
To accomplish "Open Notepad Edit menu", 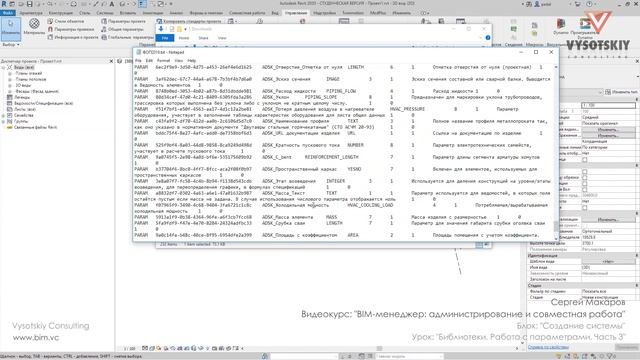I will click(149, 60).
